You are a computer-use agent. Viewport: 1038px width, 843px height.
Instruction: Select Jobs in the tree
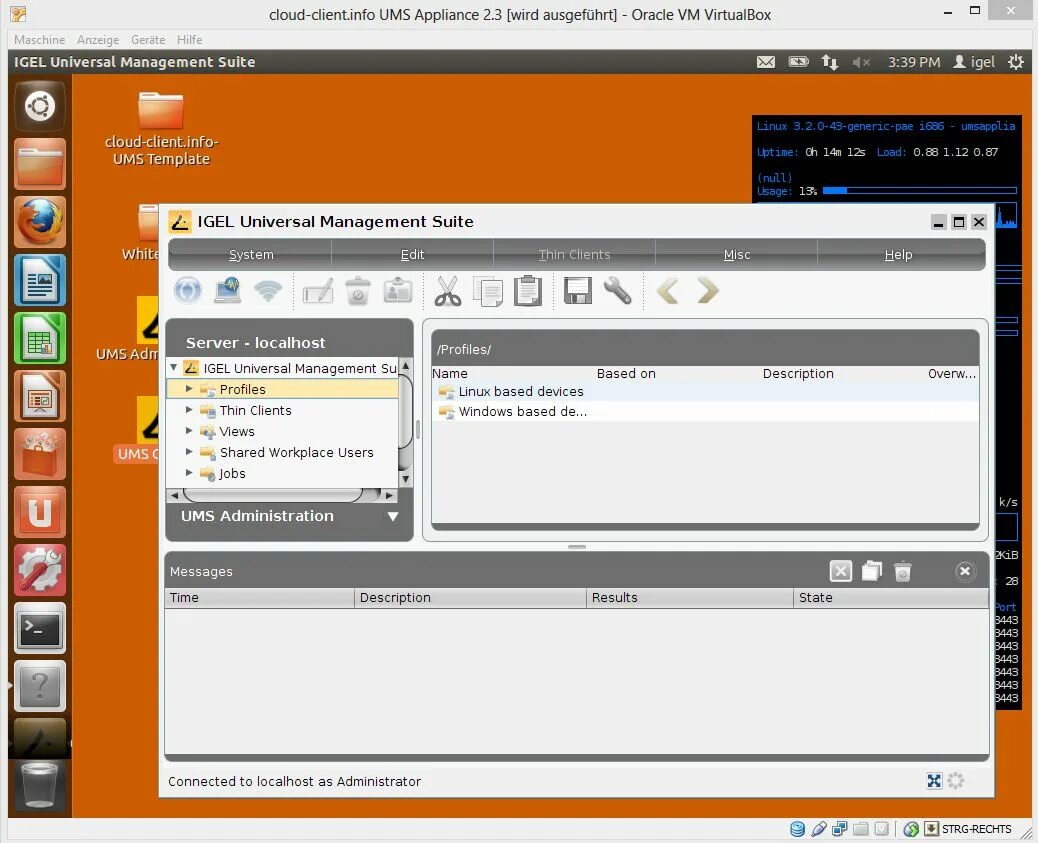click(232, 473)
